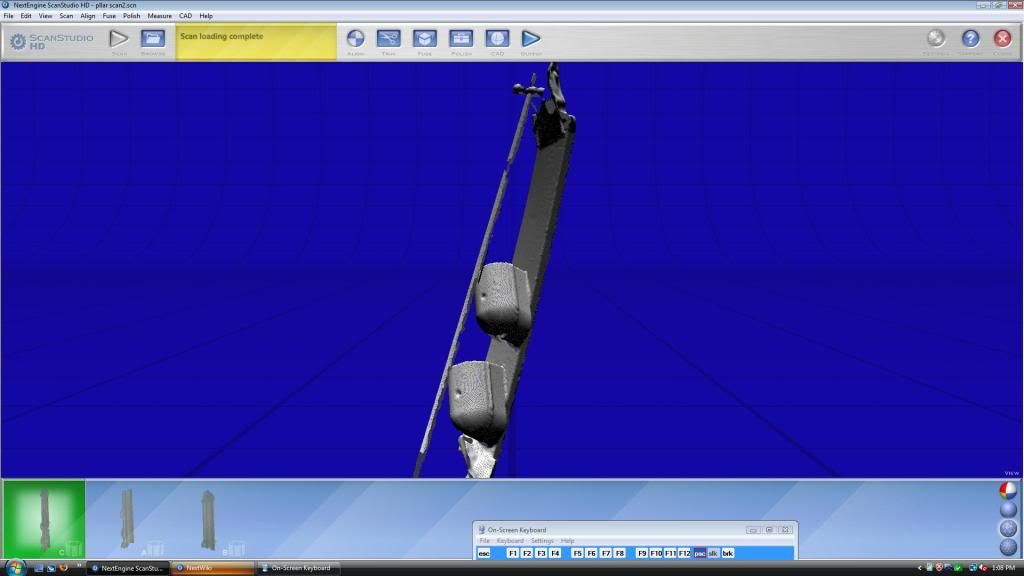Image resolution: width=1024 pixels, height=576 pixels.
Task: Open the Align menu
Action: coord(88,16)
